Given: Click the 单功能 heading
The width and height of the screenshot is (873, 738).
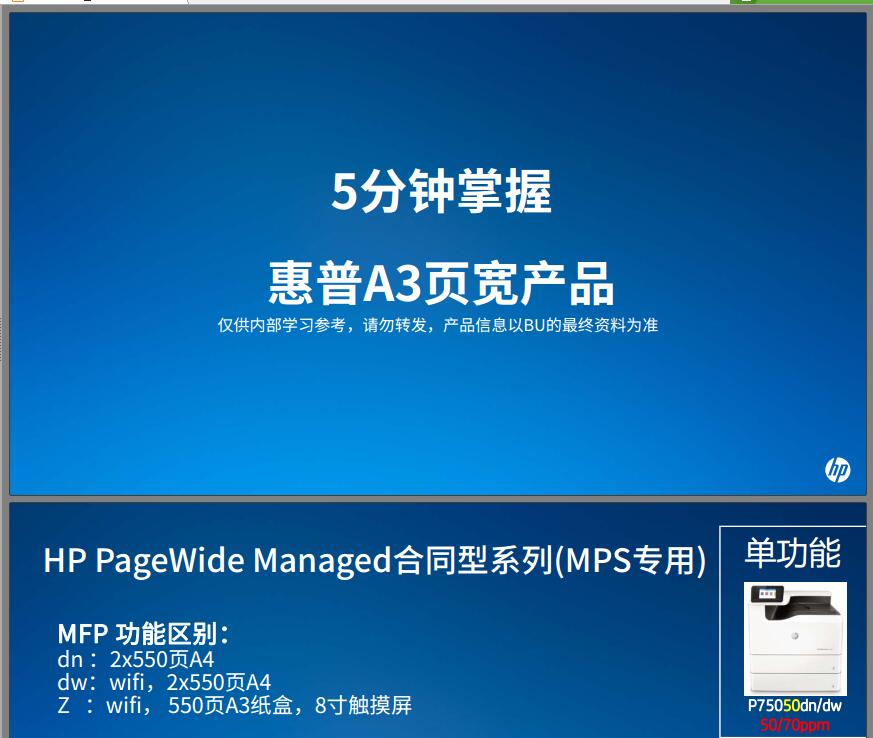Looking at the screenshot, I should coord(793,553).
